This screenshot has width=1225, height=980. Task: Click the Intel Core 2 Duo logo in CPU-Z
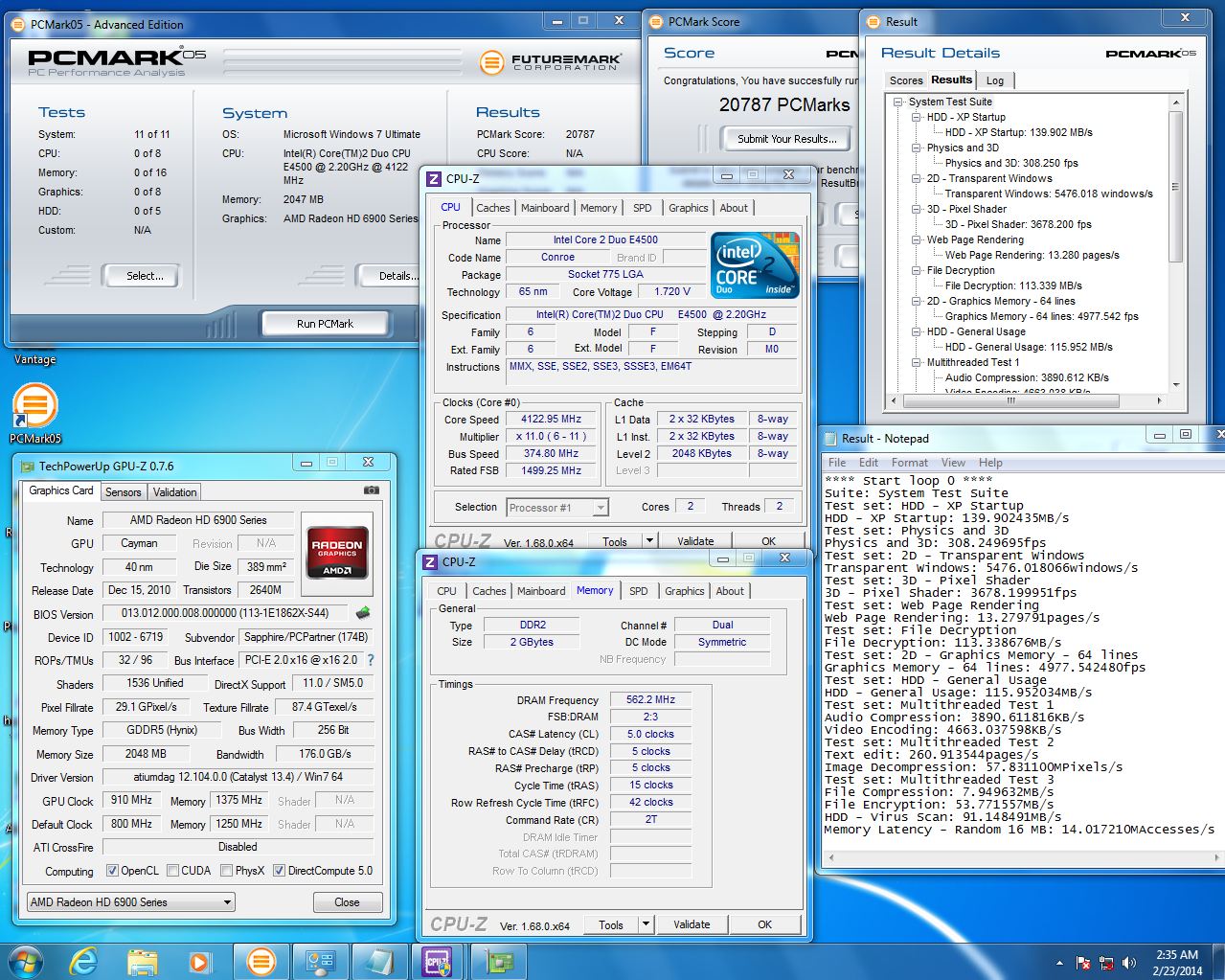tap(755, 264)
